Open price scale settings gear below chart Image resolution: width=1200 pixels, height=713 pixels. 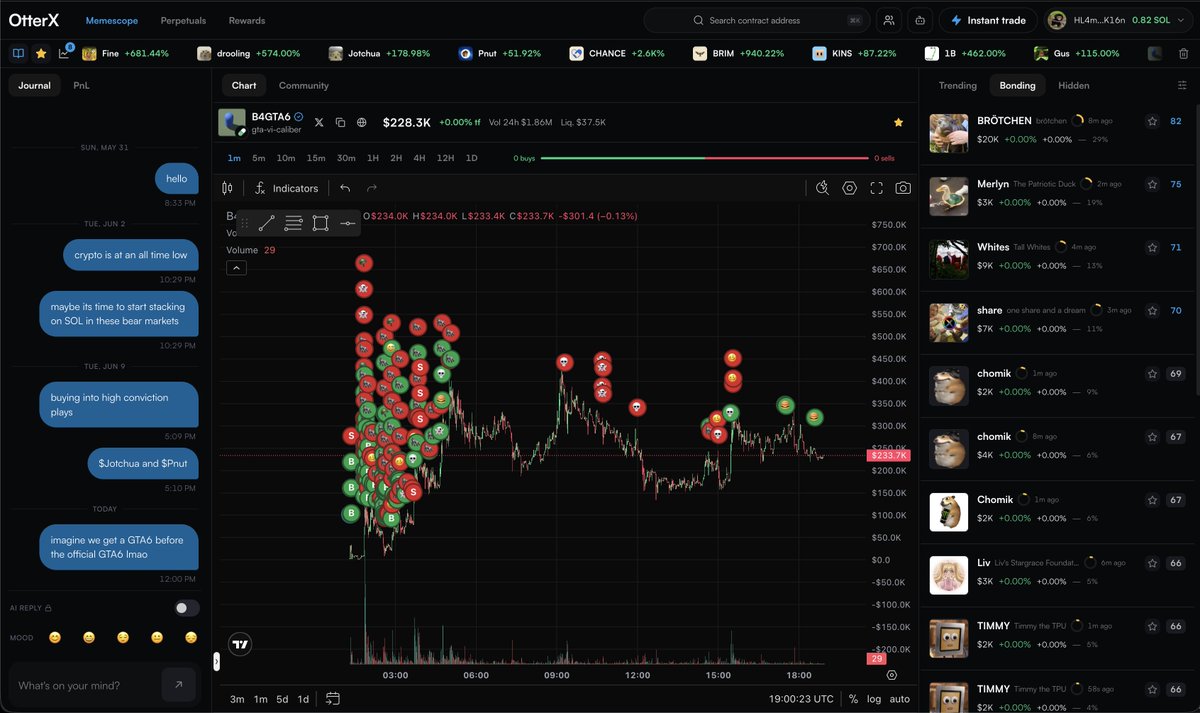tap(891, 675)
